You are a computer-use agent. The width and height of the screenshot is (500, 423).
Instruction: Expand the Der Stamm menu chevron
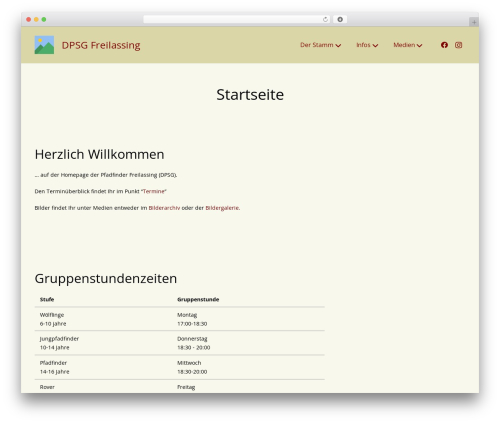coord(338,46)
